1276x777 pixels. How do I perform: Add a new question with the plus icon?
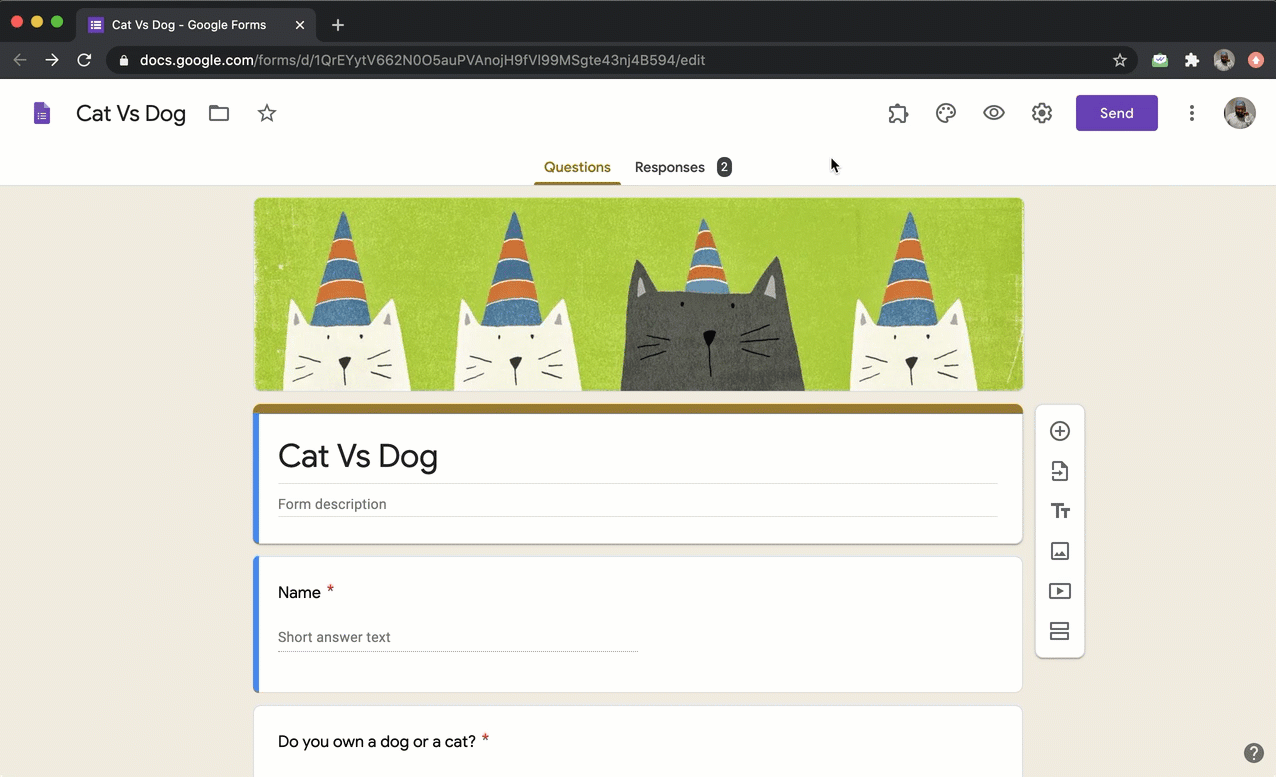coord(1059,431)
